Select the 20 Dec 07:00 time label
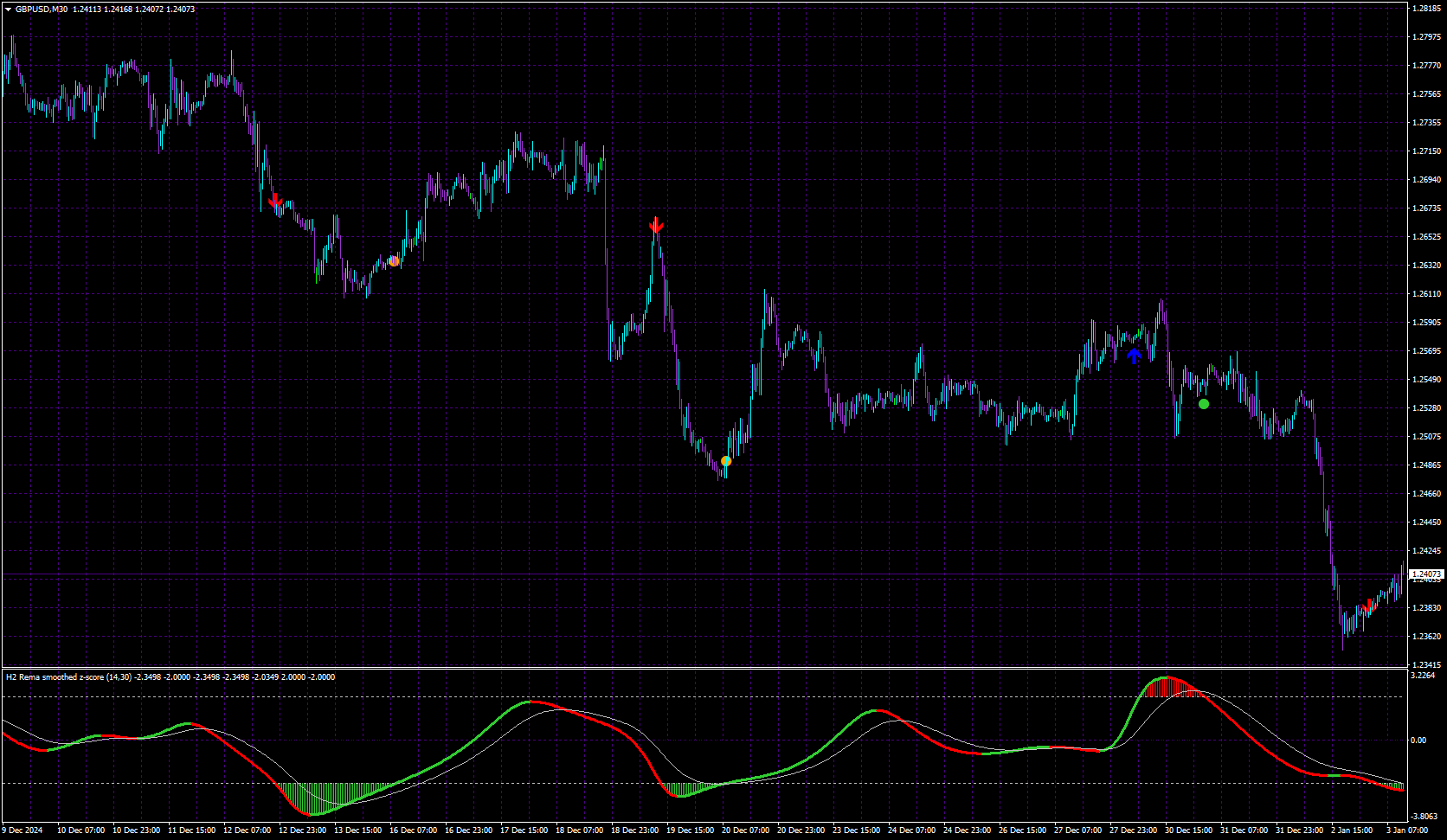This screenshot has height=840, width=1447. [745, 830]
